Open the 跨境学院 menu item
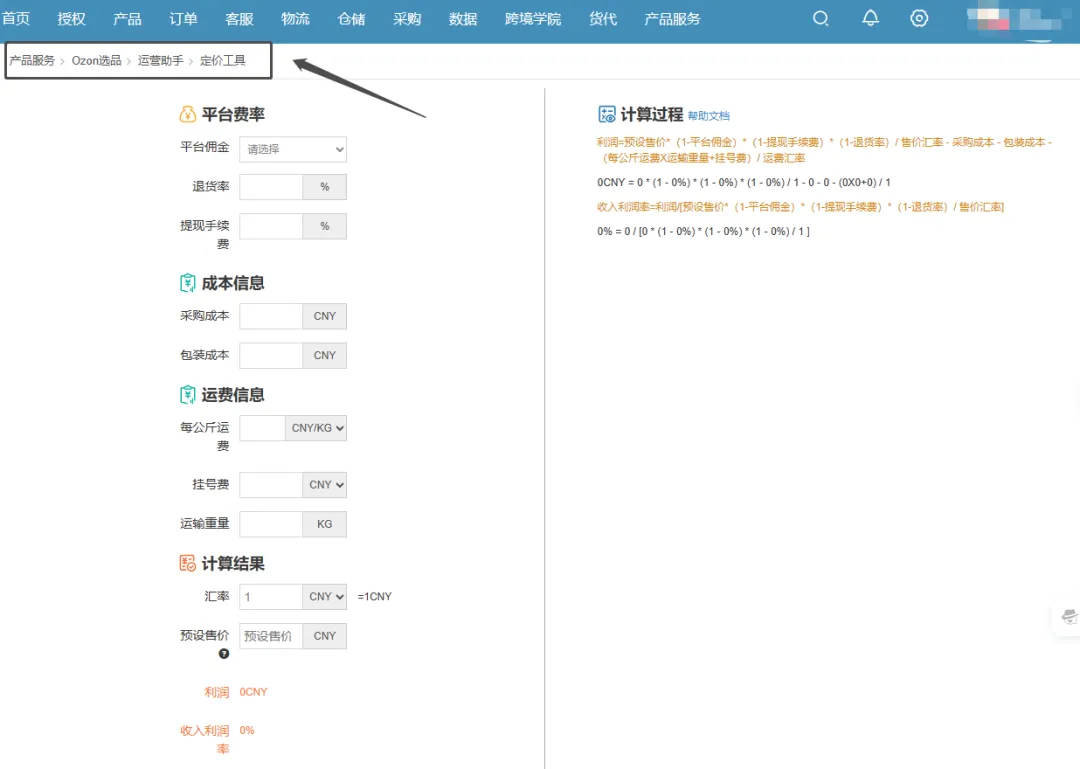The height and width of the screenshot is (769, 1080). pyautogui.click(x=533, y=19)
